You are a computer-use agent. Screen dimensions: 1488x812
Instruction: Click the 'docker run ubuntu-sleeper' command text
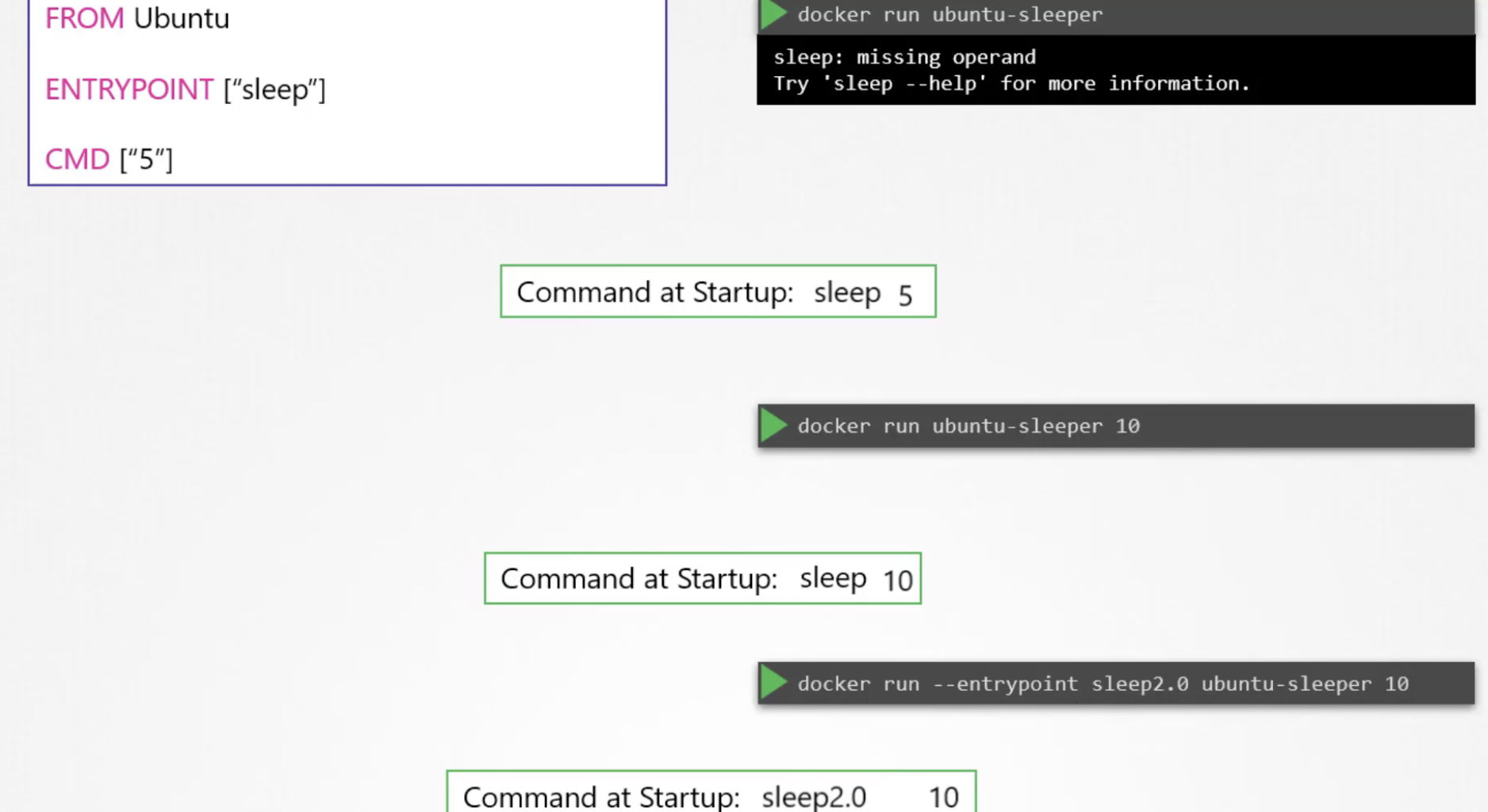click(x=949, y=15)
